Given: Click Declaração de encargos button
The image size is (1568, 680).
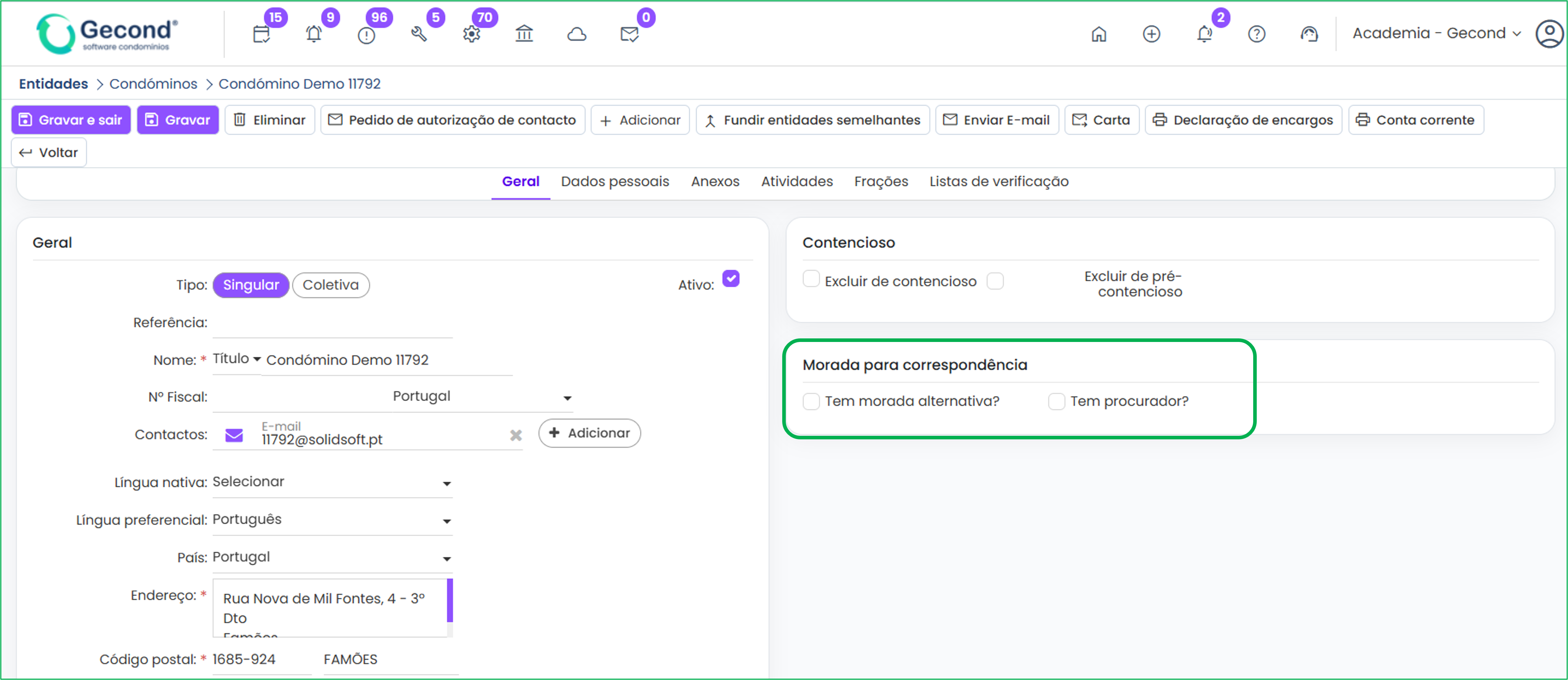Looking at the screenshot, I should [1244, 120].
